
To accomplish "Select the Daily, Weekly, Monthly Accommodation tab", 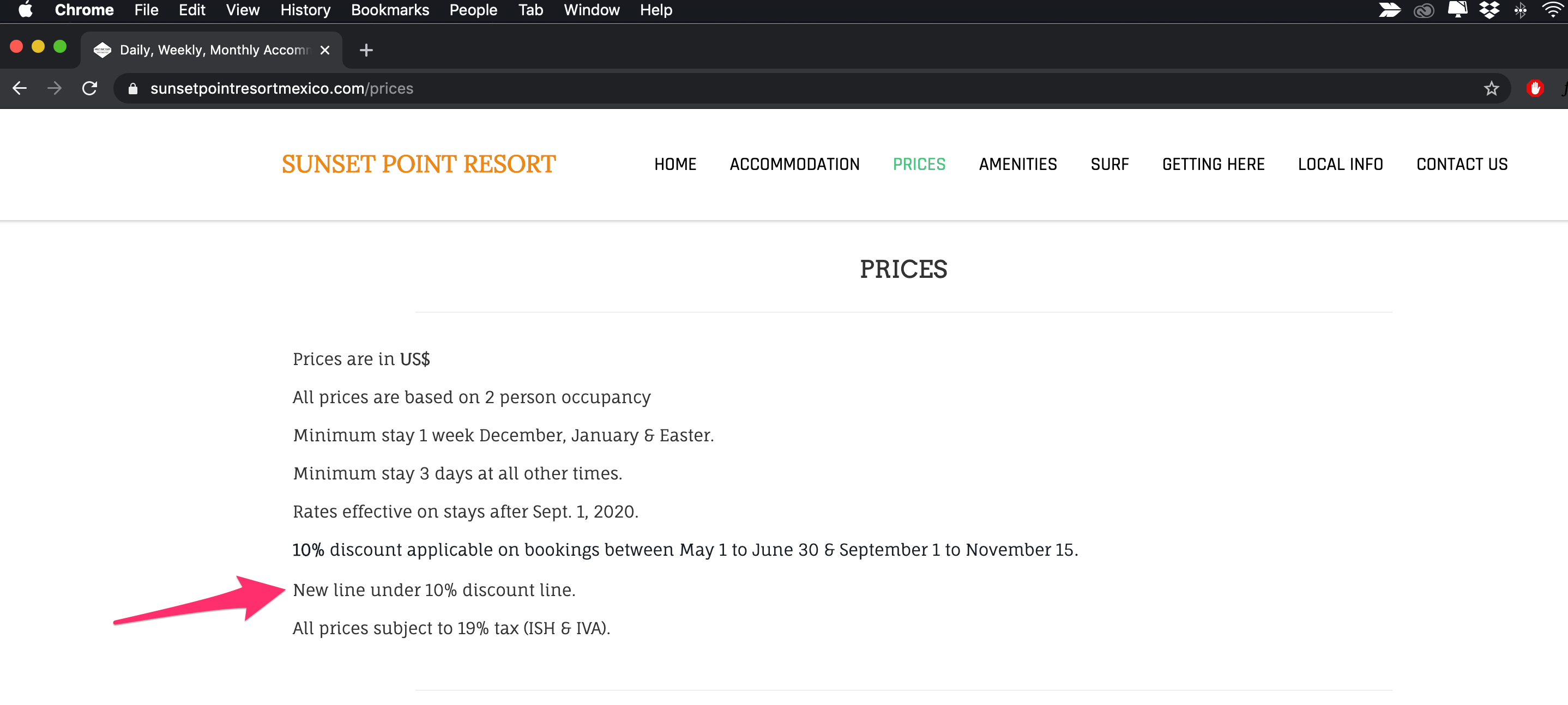I will pos(210,50).
